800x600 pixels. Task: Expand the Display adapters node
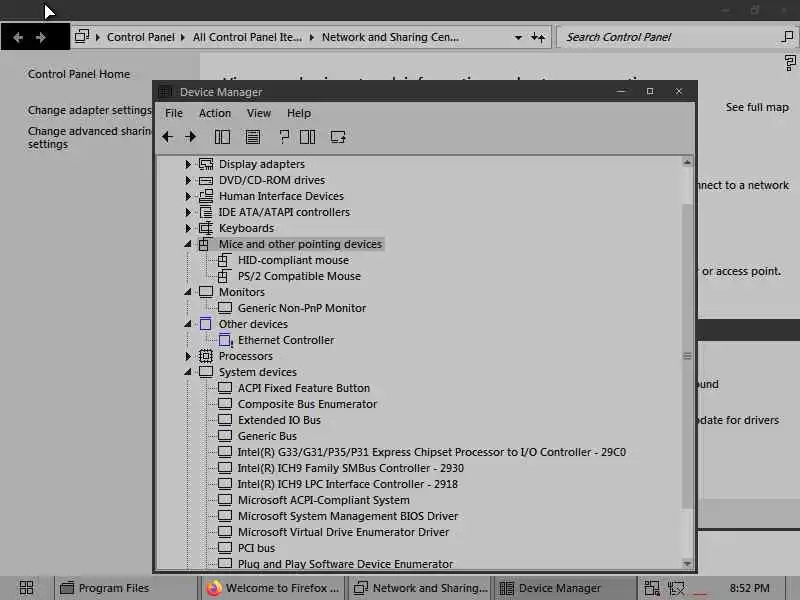pyautogui.click(x=188, y=164)
